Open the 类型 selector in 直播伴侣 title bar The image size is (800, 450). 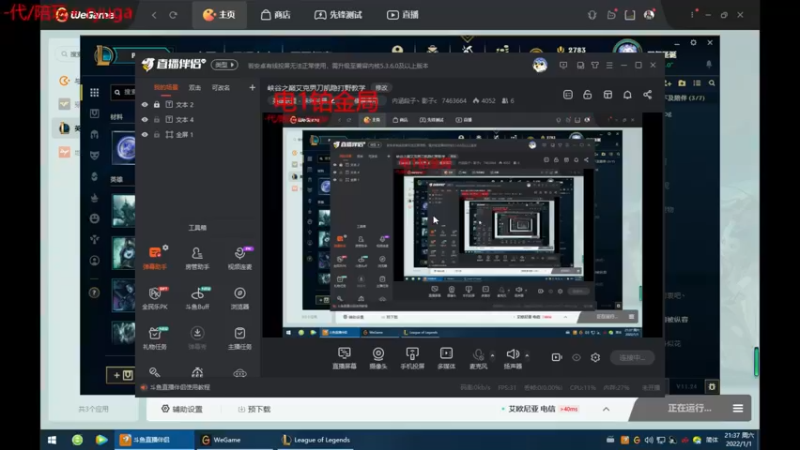tap(224, 65)
